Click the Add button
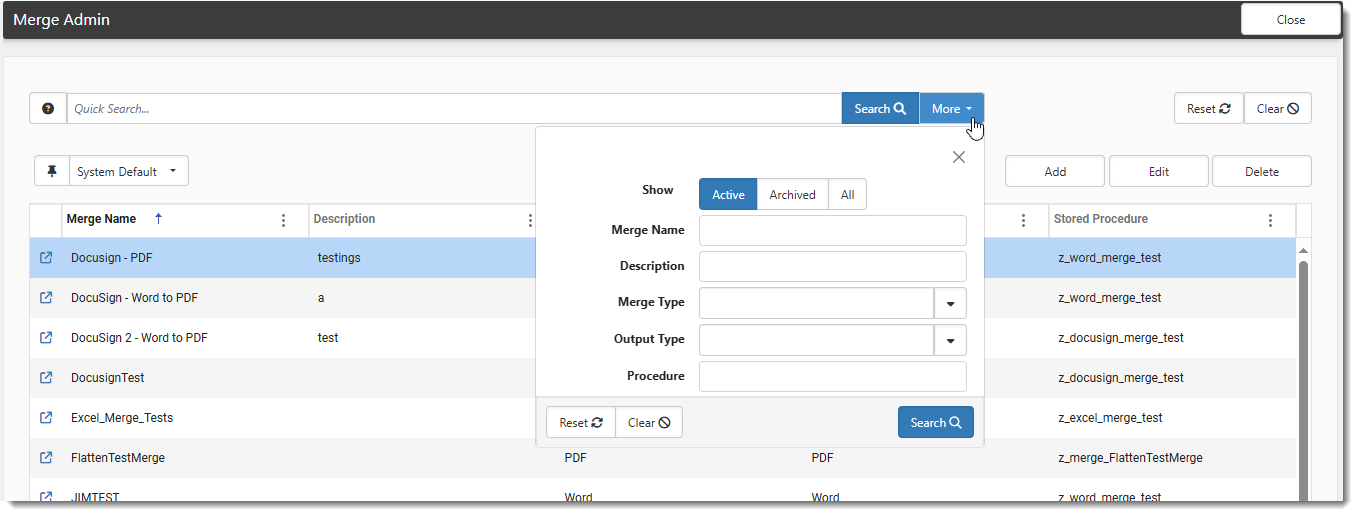This screenshot has width=1358, height=516. point(1054,172)
